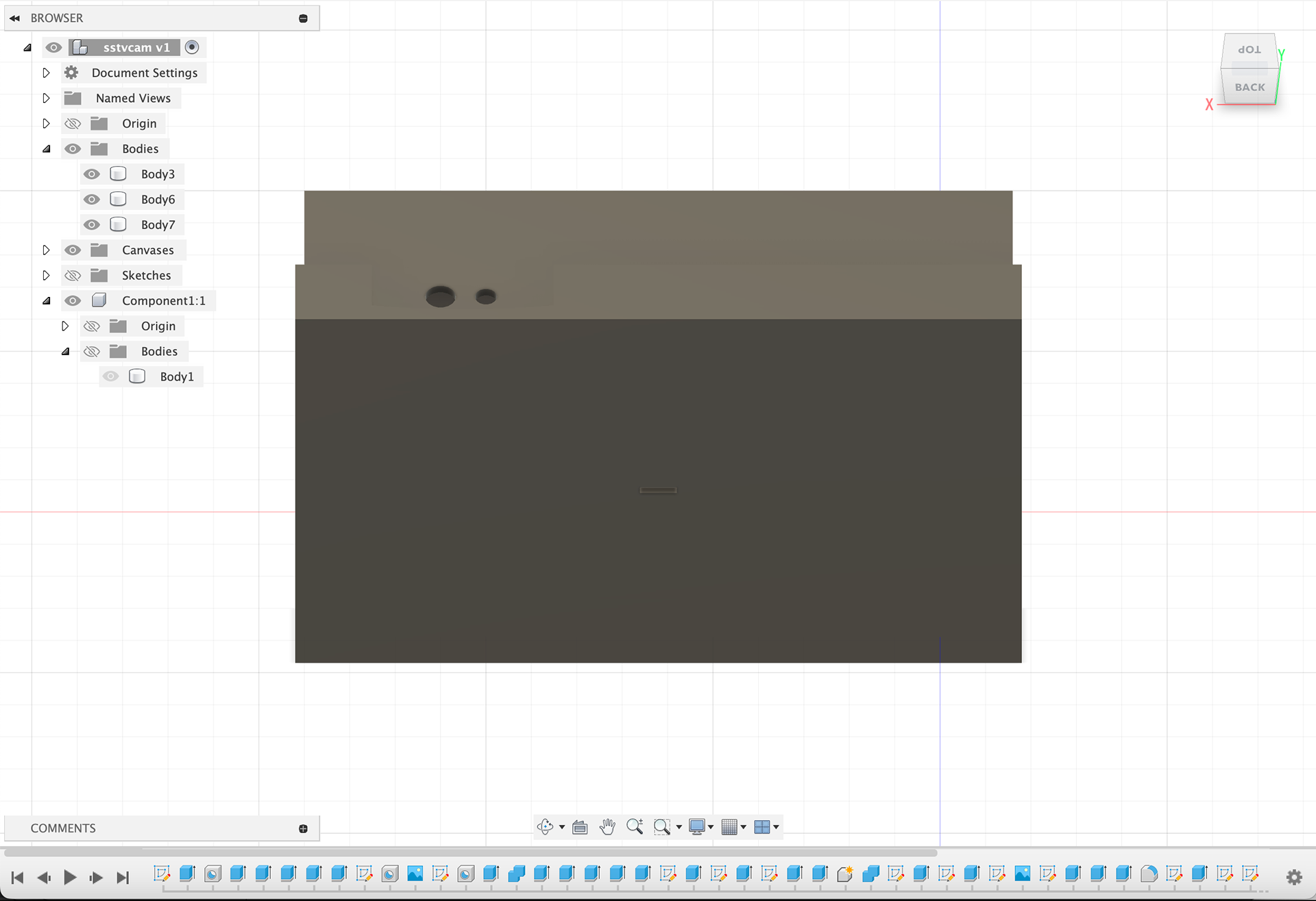Click the Look At tool icon

(x=580, y=827)
